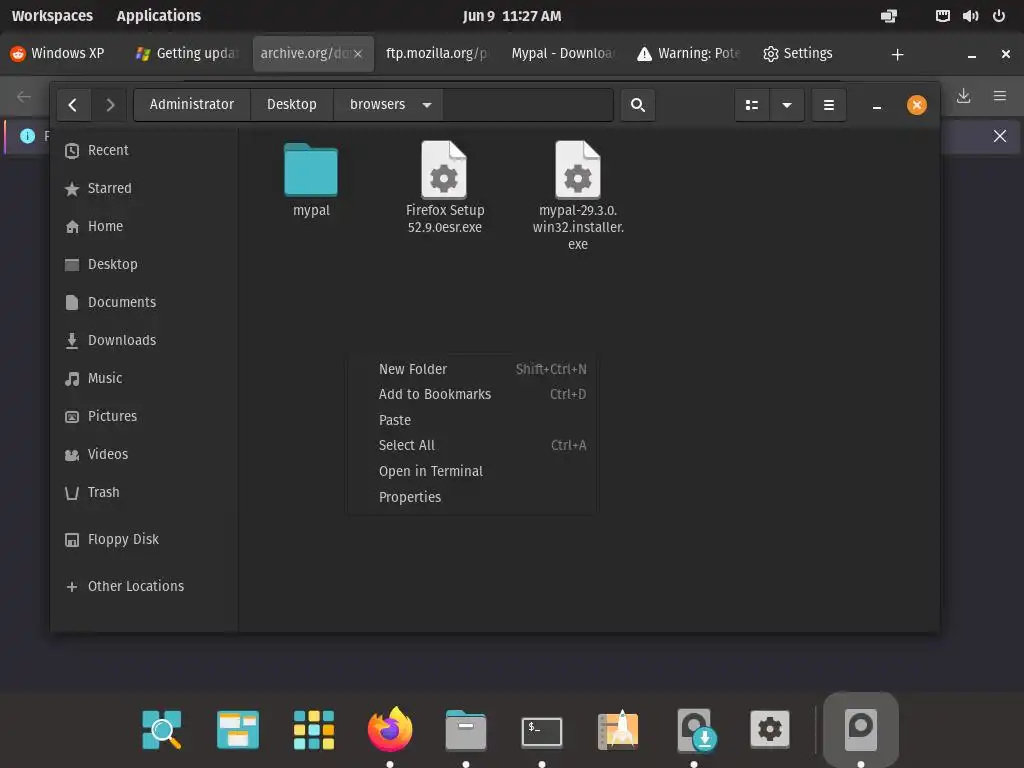Expand the view options dropdown arrow
Viewport: 1024px width, 768px height.
(x=787, y=104)
